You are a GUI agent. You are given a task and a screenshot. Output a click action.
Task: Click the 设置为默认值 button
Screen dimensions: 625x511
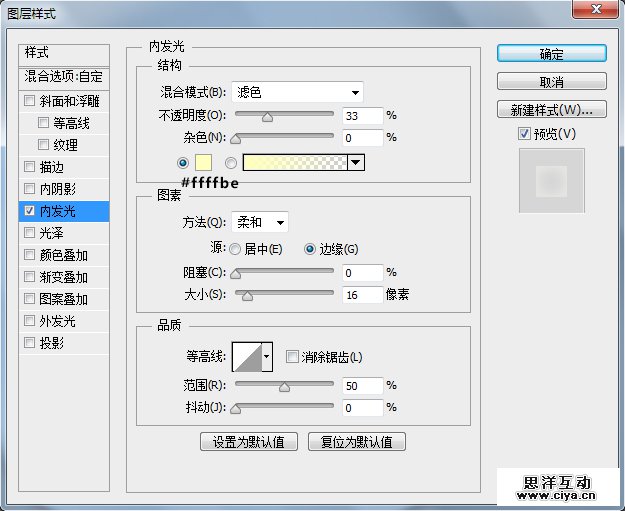pos(249,442)
